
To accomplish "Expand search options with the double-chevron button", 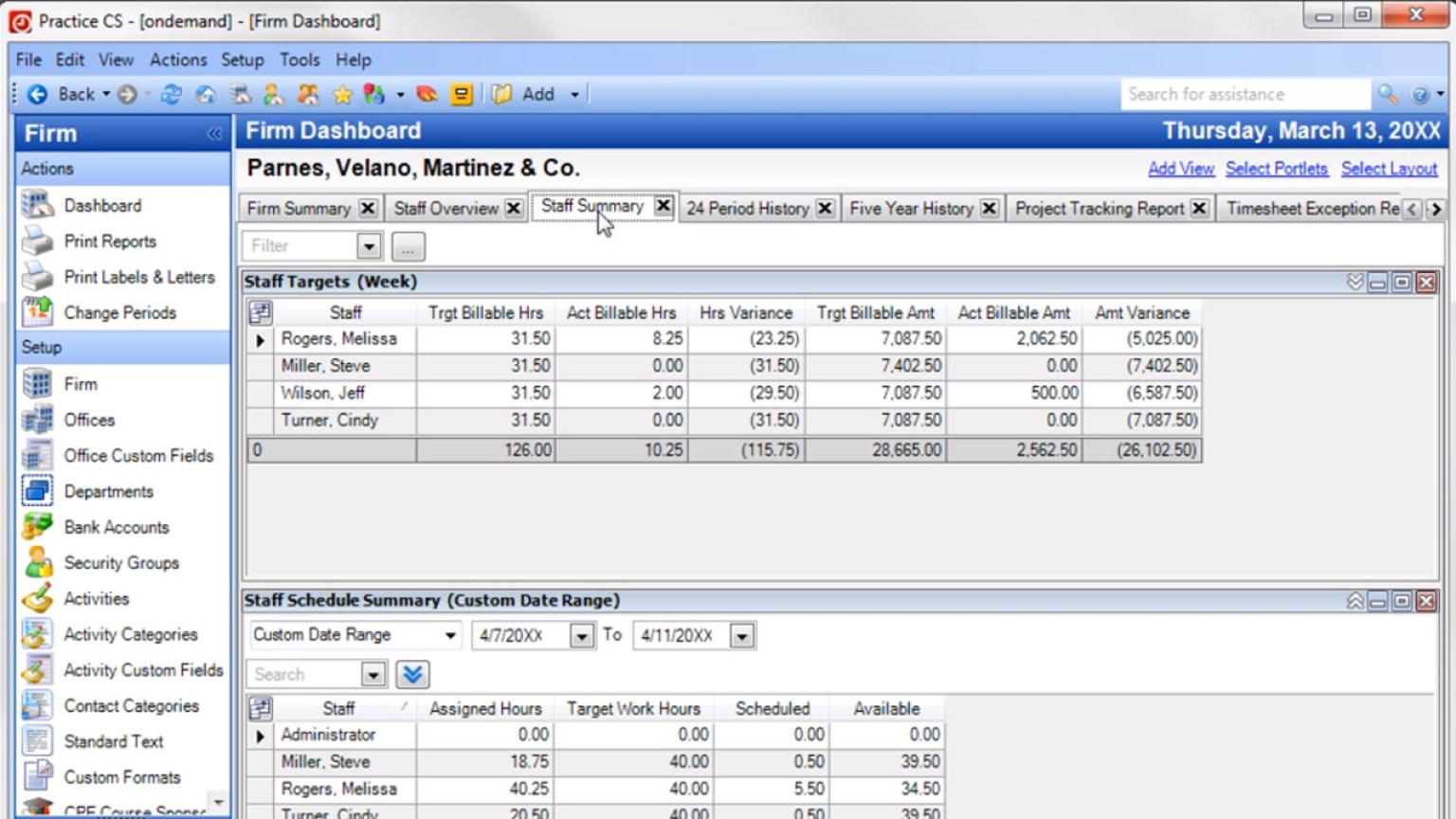I will tap(412, 674).
